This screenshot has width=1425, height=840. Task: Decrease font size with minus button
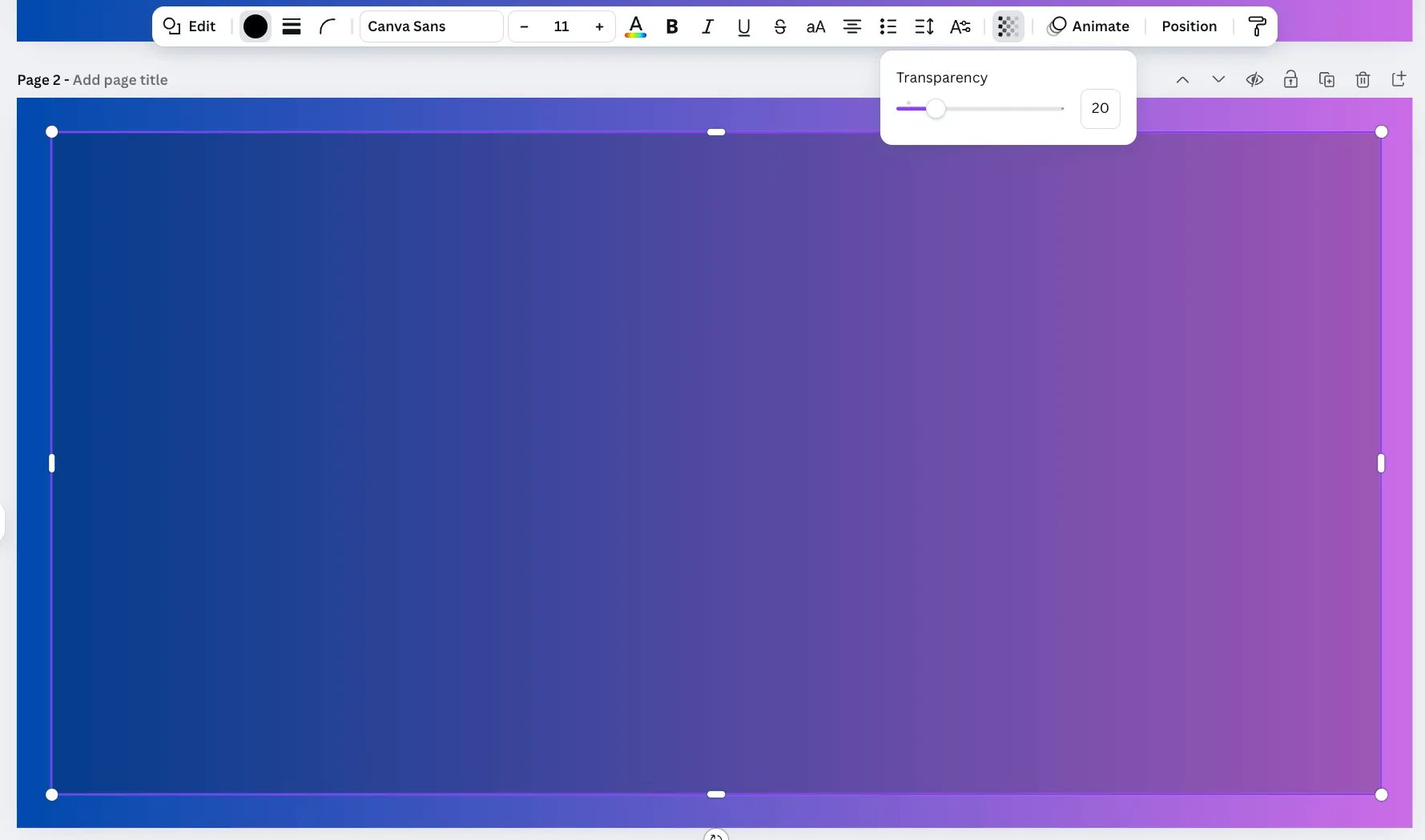[x=524, y=26]
